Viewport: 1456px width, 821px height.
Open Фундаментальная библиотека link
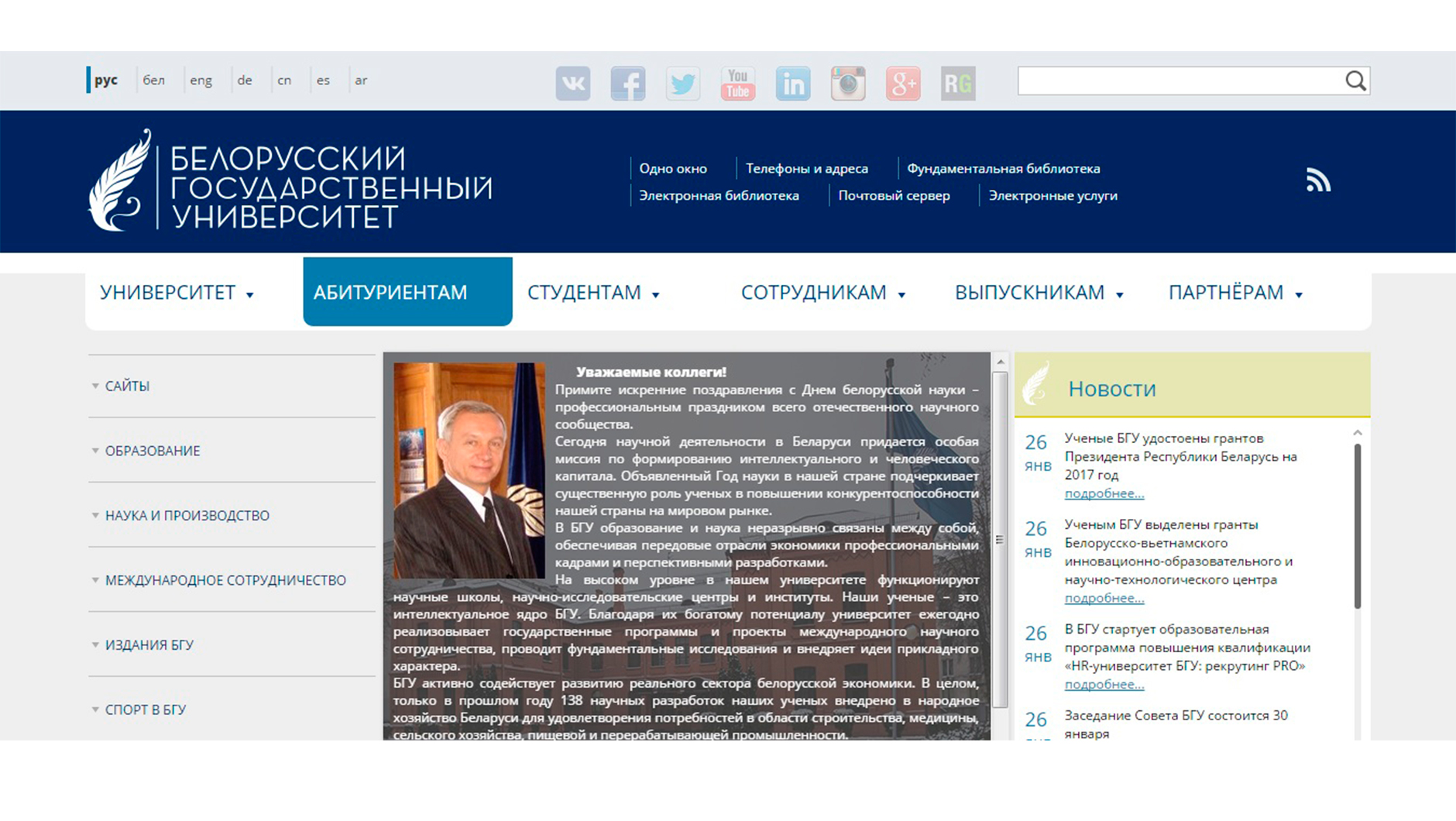pos(1003,168)
